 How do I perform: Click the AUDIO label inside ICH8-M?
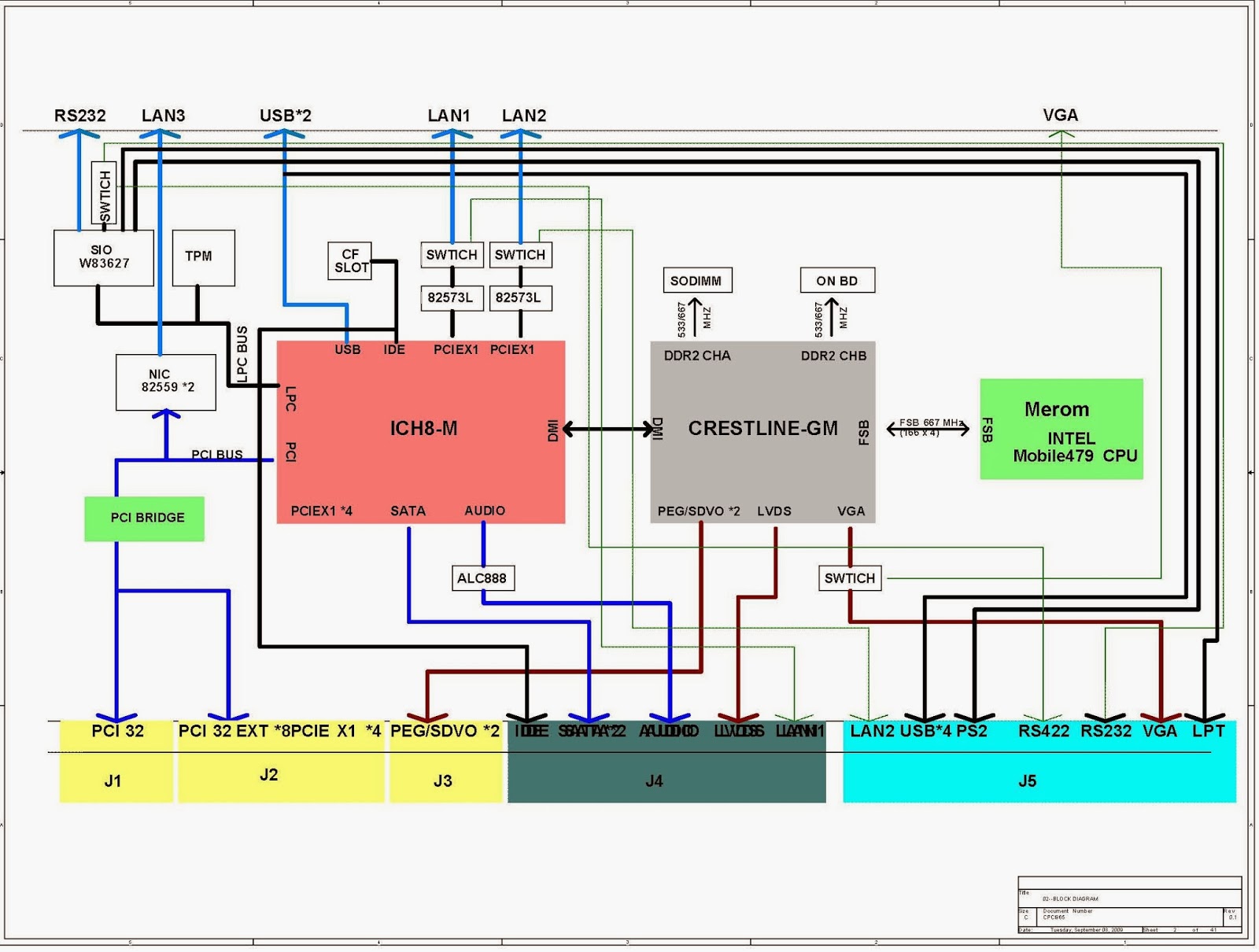click(x=485, y=511)
